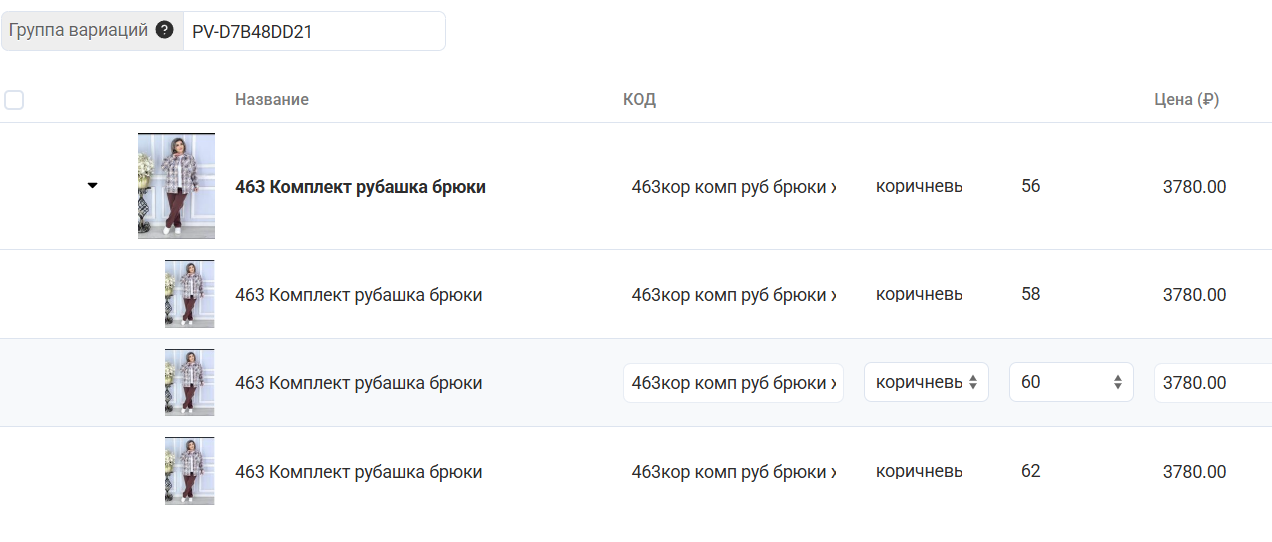1272x542 pixels.
Task: Click the коричневый color cell in size 62 row
Action: (919, 471)
